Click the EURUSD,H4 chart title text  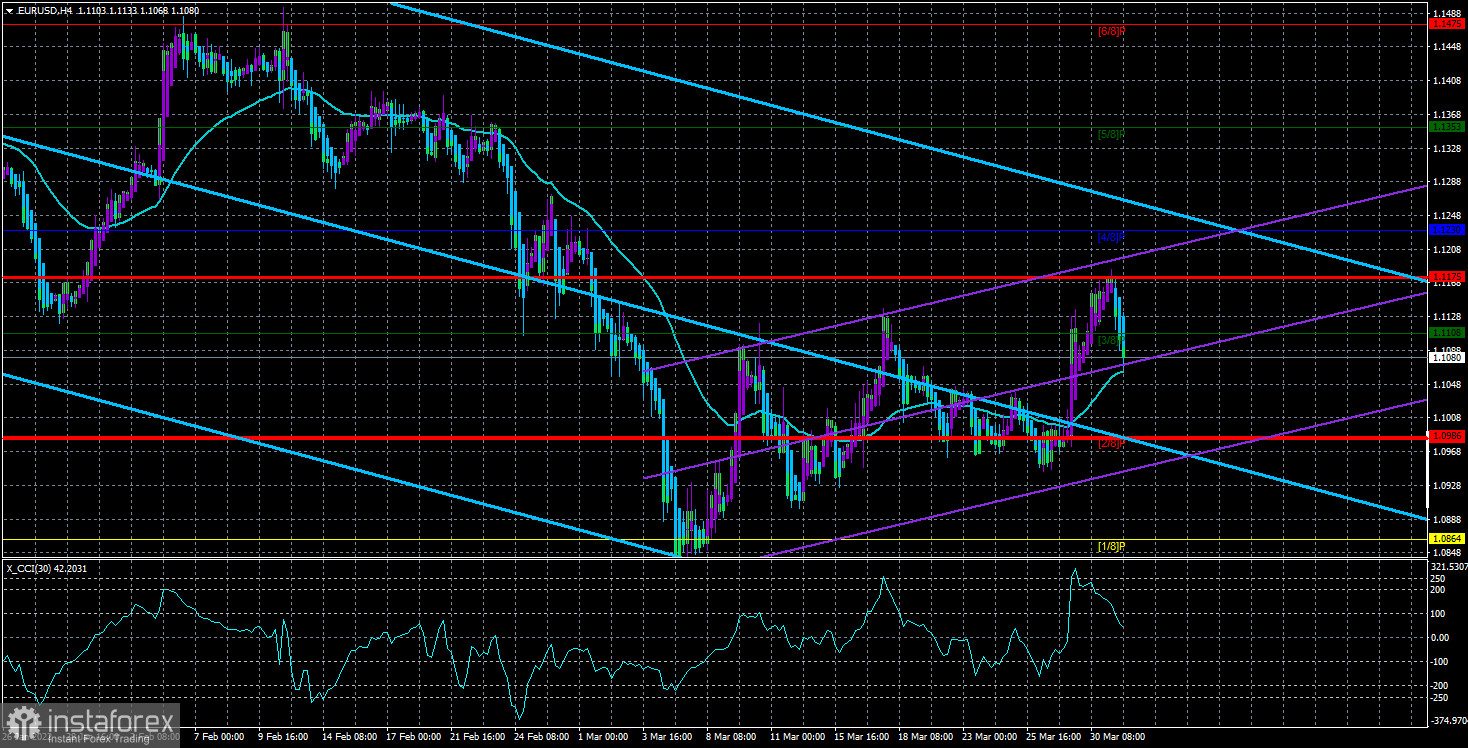click(x=44, y=11)
